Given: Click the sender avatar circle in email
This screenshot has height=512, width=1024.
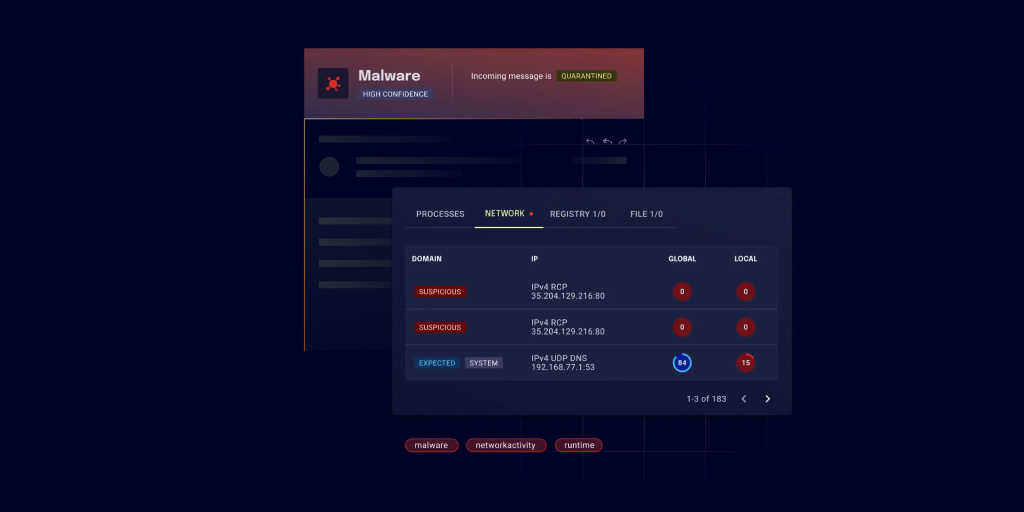Looking at the screenshot, I should tap(329, 166).
